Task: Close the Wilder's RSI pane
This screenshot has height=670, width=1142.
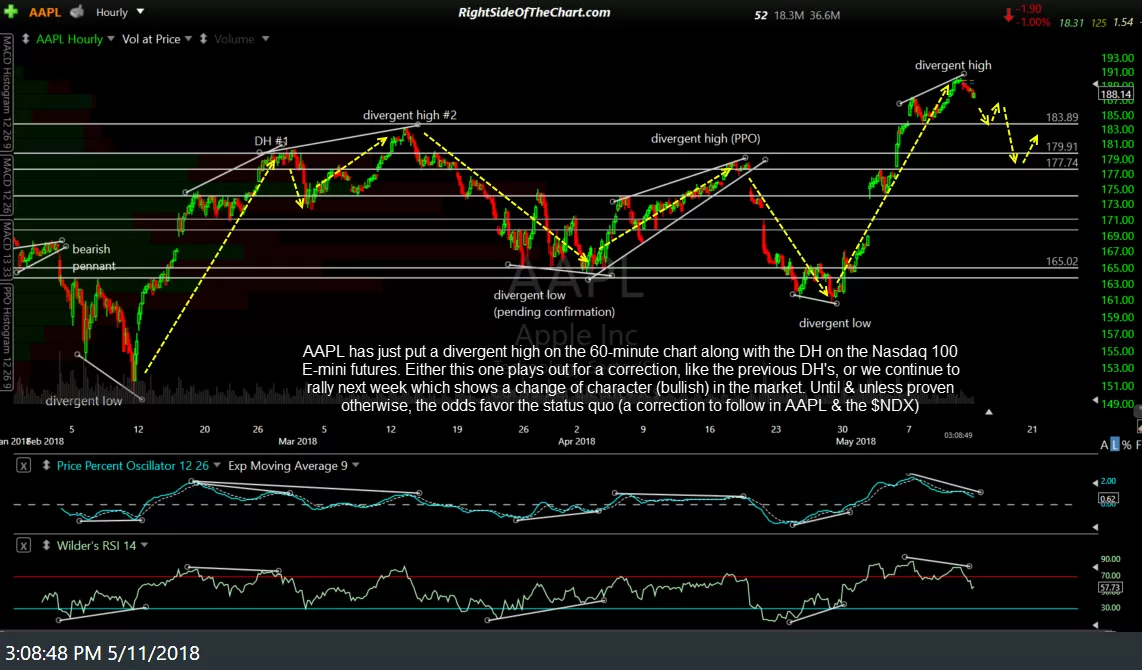Action: click(23, 545)
